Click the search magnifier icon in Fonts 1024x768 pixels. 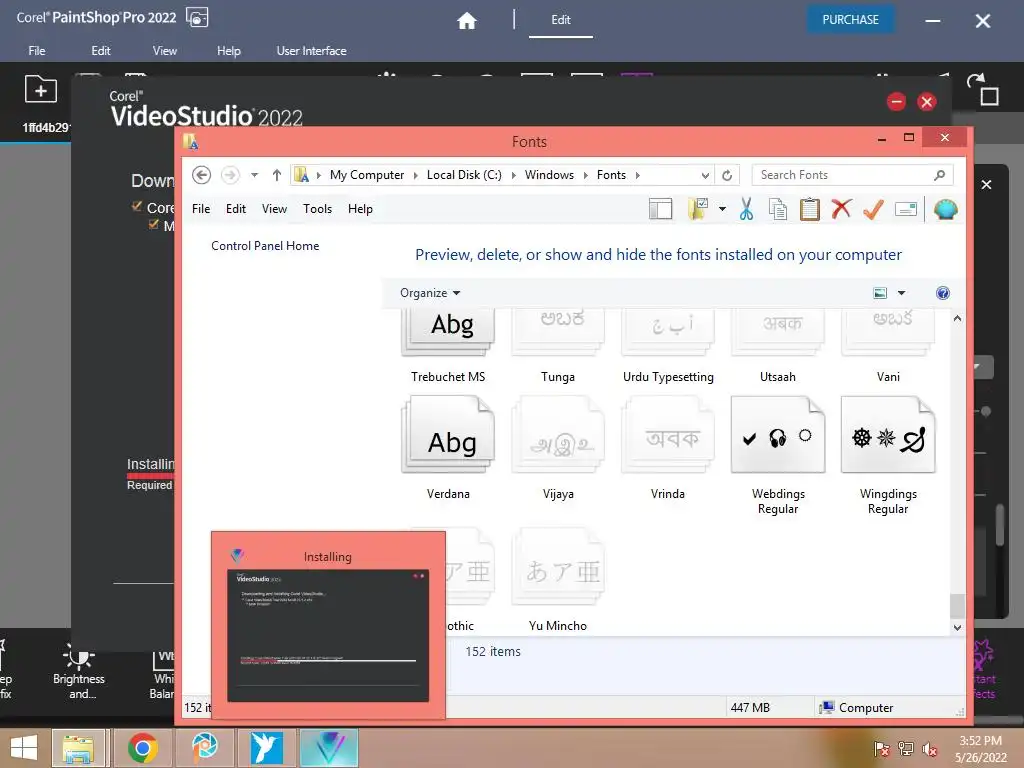pos(939,175)
